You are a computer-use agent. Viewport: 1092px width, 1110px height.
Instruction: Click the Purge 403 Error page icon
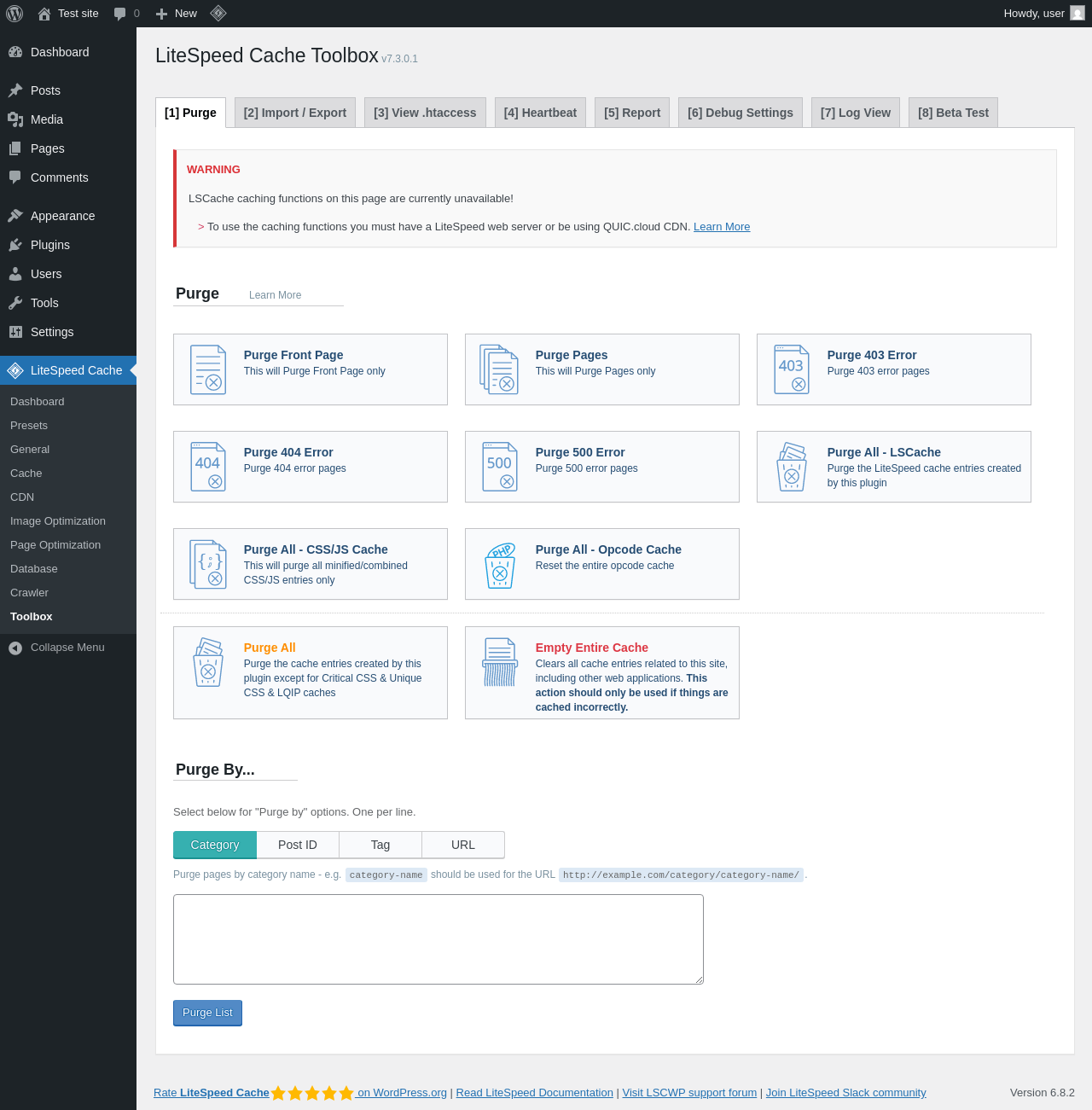[x=792, y=369]
